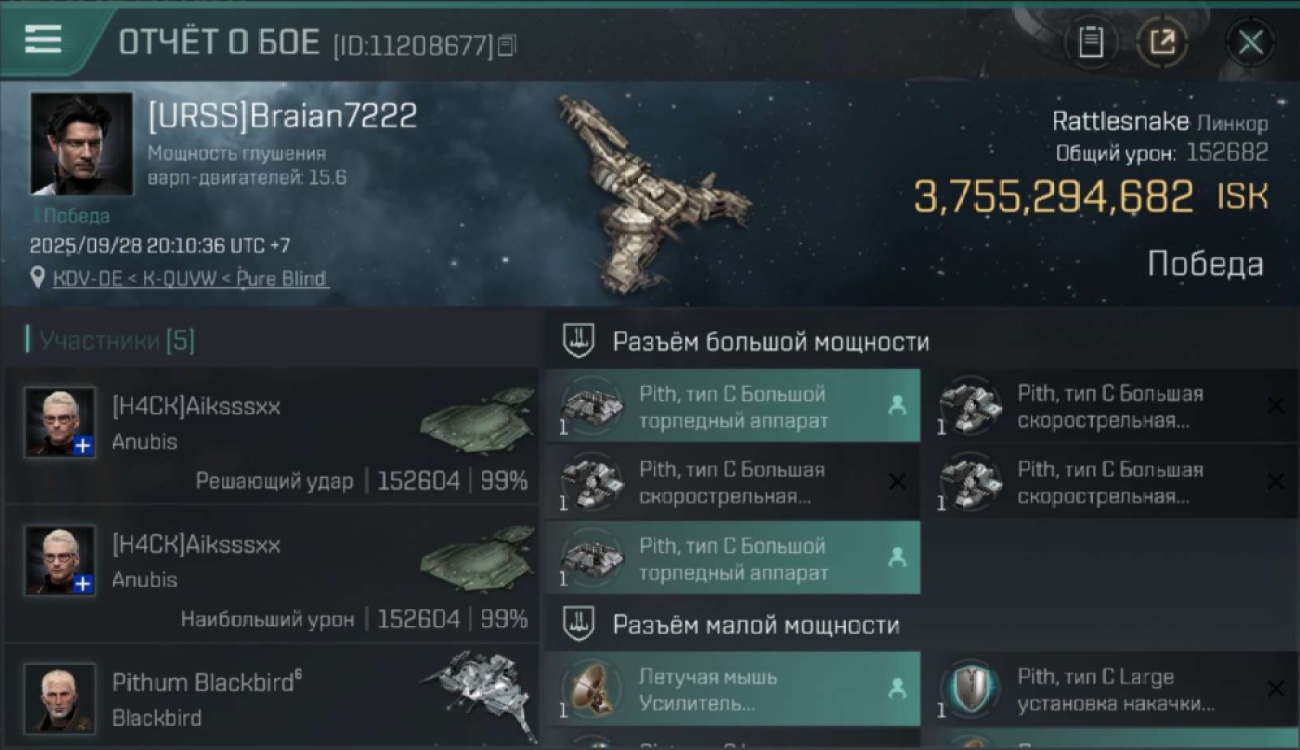Viewport: 1300px width, 750px height.
Task: Select first Aiksssxx participant avatar
Action: (x=60, y=422)
